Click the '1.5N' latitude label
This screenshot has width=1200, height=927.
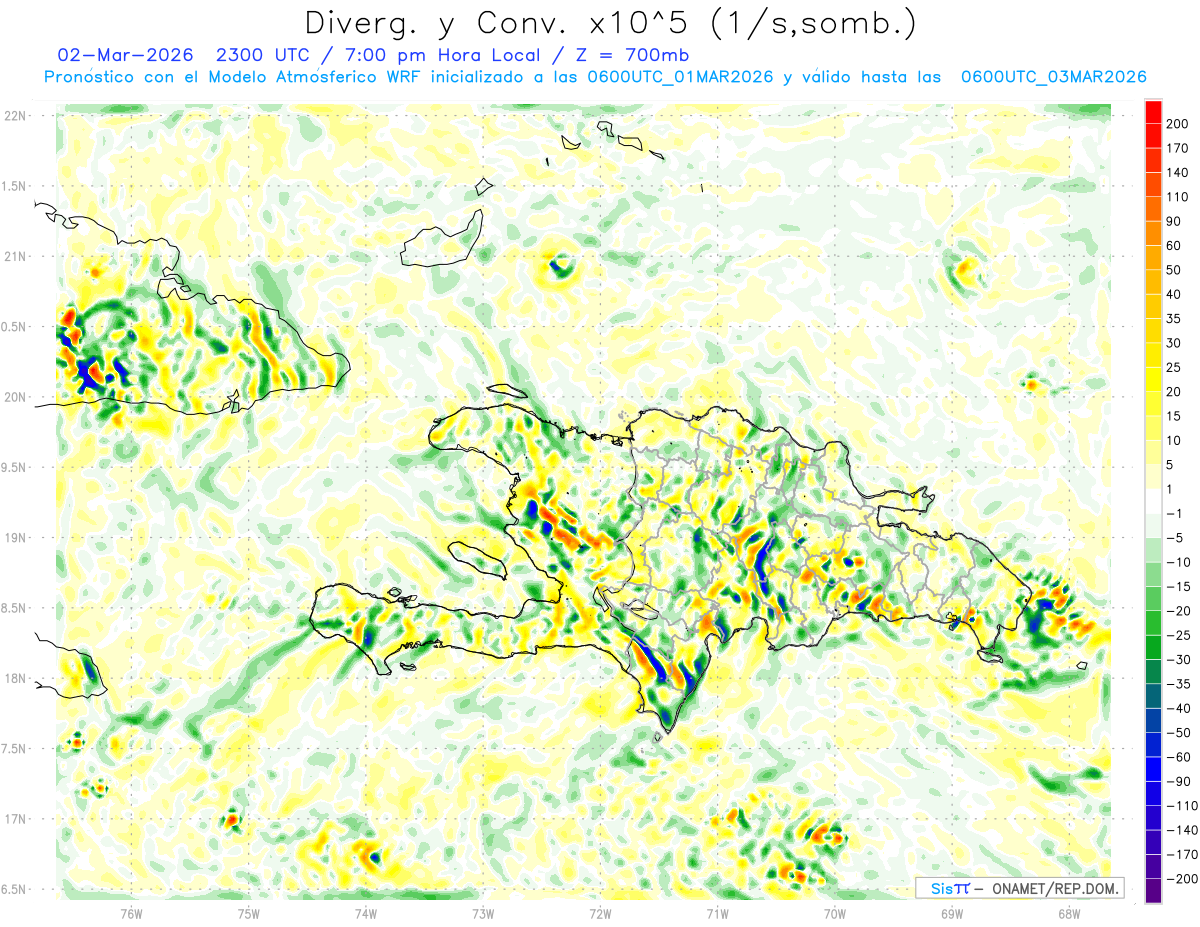click(x=14, y=186)
